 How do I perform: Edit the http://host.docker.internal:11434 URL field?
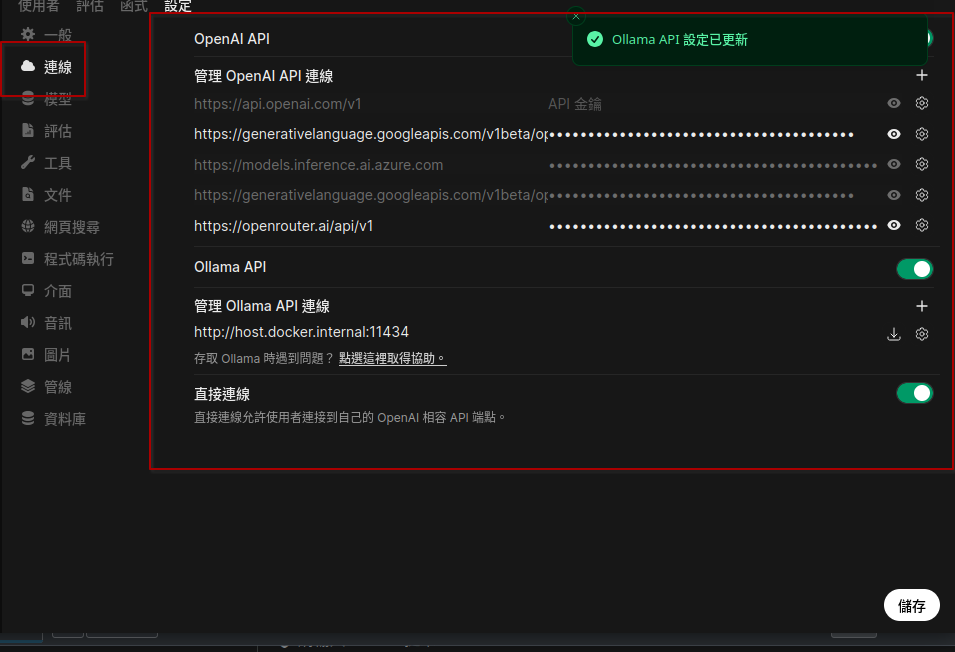(x=536, y=332)
